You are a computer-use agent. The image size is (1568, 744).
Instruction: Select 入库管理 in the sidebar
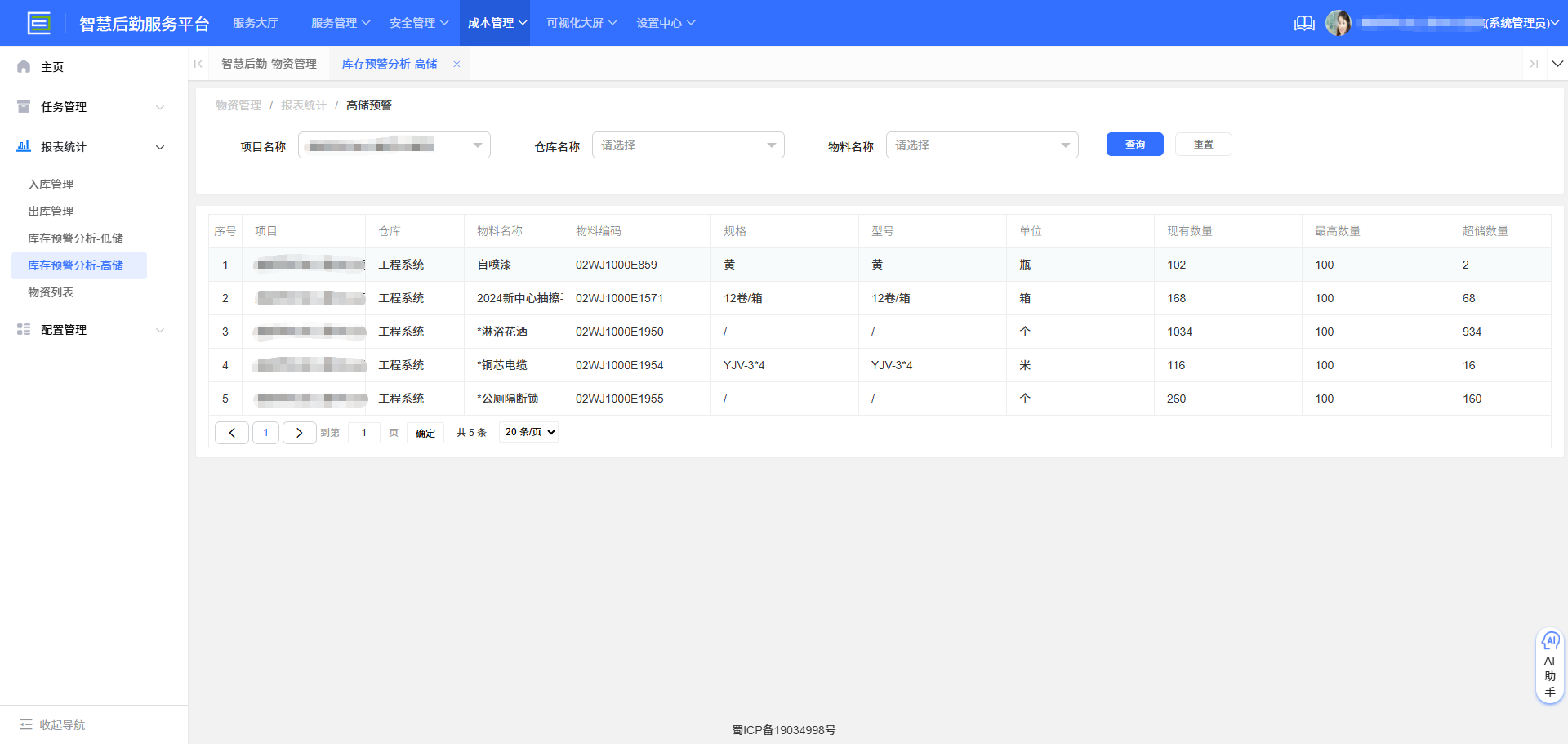click(x=51, y=184)
